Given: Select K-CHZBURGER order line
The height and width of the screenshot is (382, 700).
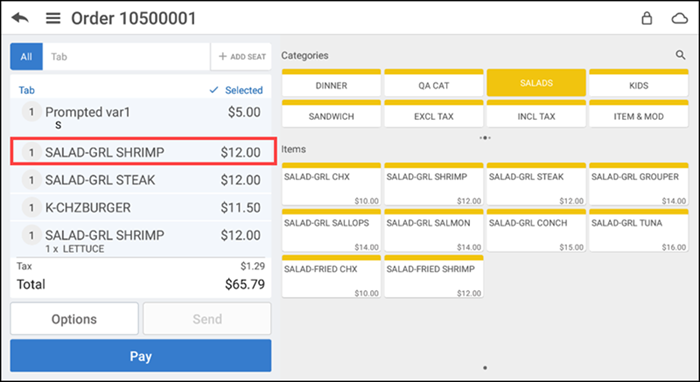Looking at the screenshot, I should coord(141,208).
